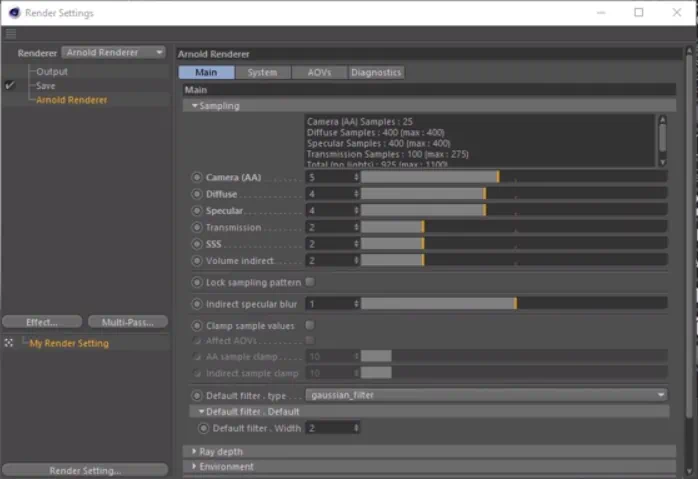
Task: Click the Specular value stepper arrows
Action: [356, 211]
